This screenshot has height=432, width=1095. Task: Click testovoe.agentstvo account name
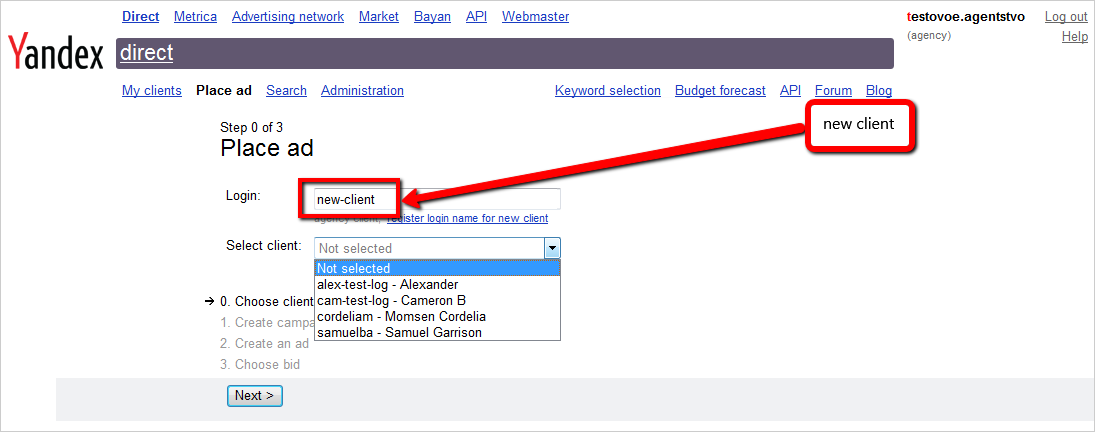click(966, 17)
